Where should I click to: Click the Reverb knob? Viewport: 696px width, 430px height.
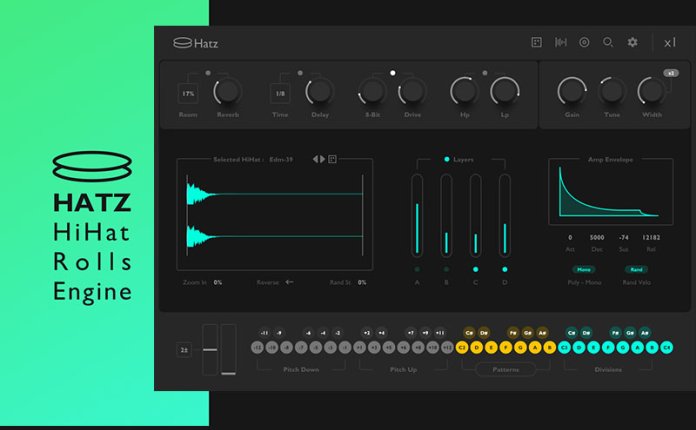click(x=227, y=91)
